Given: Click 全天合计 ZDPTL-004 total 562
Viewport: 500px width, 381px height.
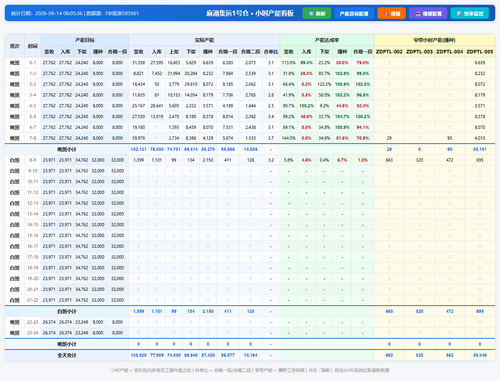Looking at the screenshot, I should [x=450, y=355].
